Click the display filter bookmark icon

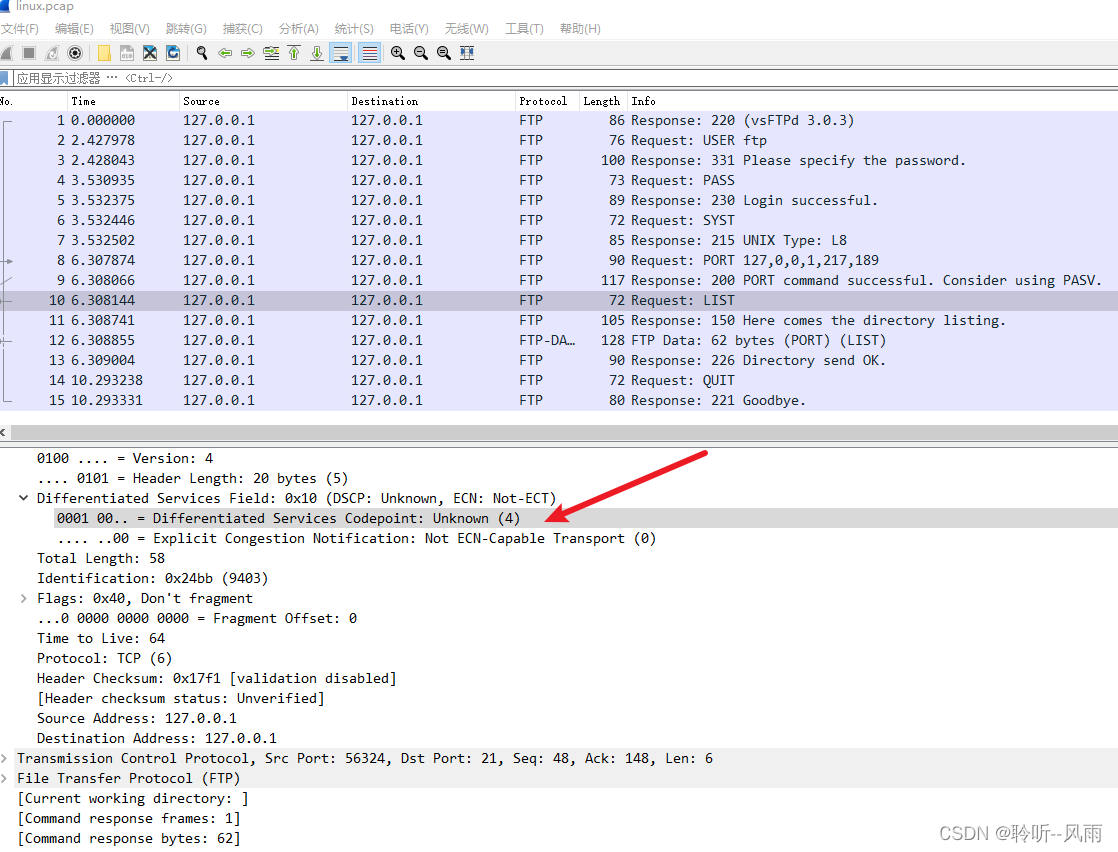[x=4, y=78]
